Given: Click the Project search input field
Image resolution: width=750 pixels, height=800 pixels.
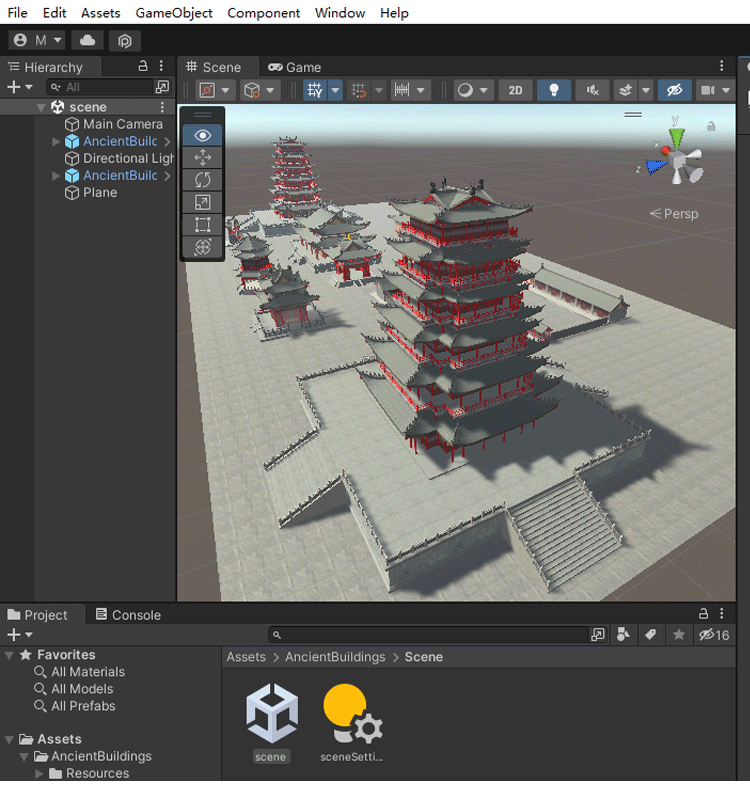Looking at the screenshot, I should [x=430, y=635].
